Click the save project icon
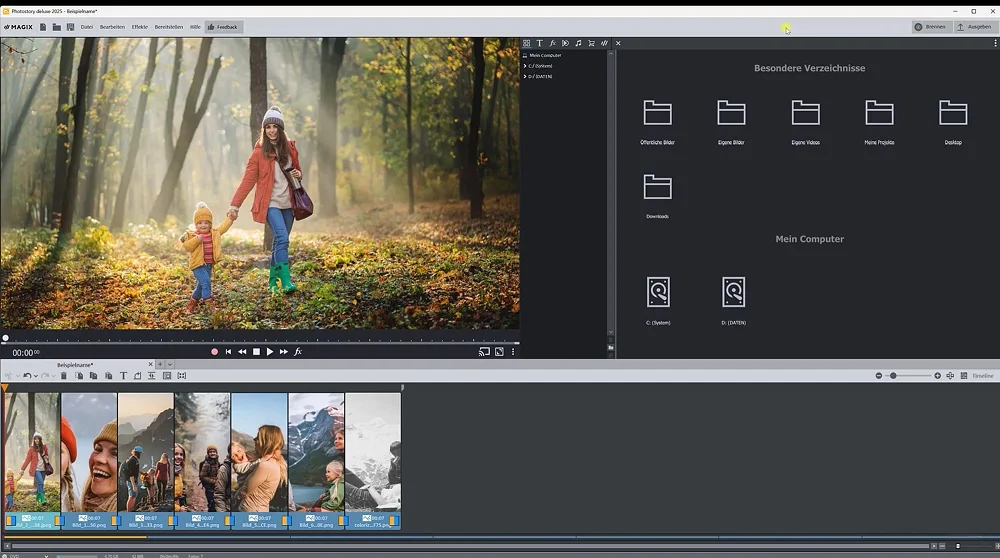 [x=70, y=27]
